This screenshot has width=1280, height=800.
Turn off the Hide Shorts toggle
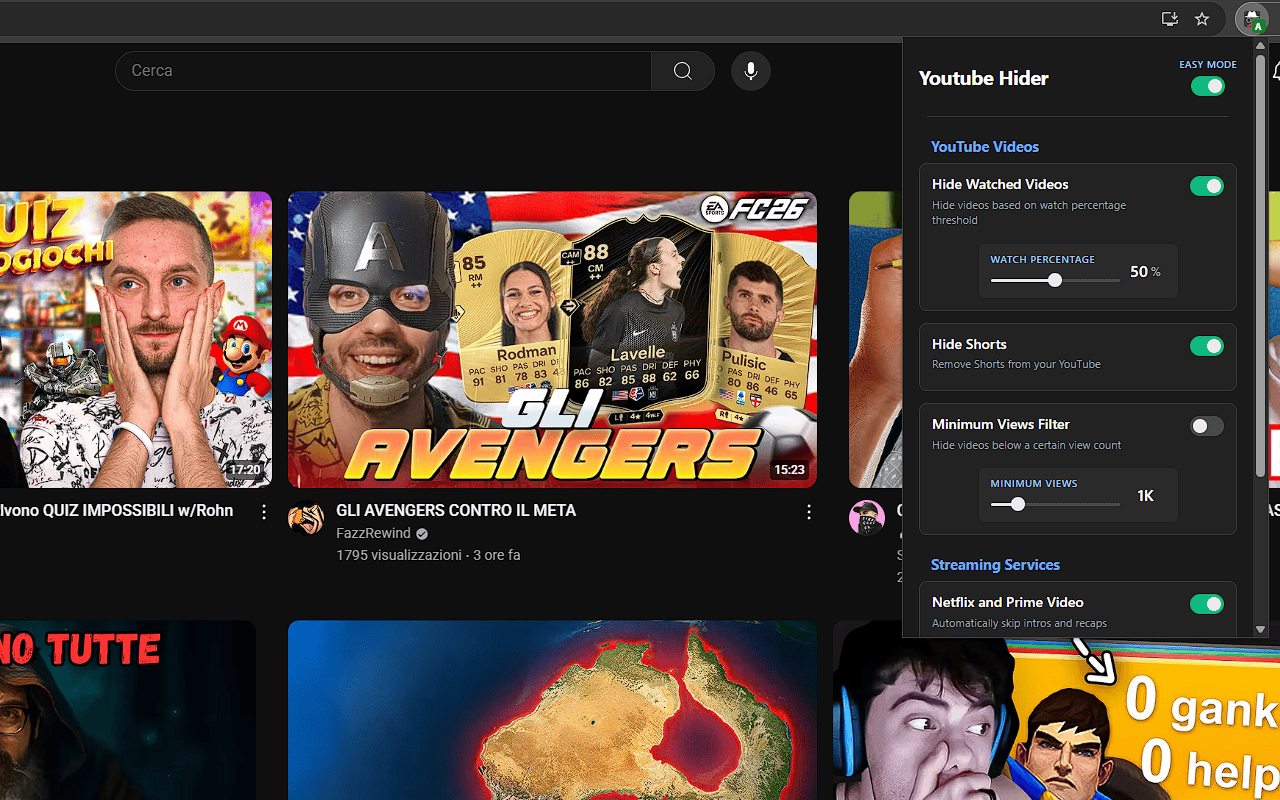coord(1207,345)
